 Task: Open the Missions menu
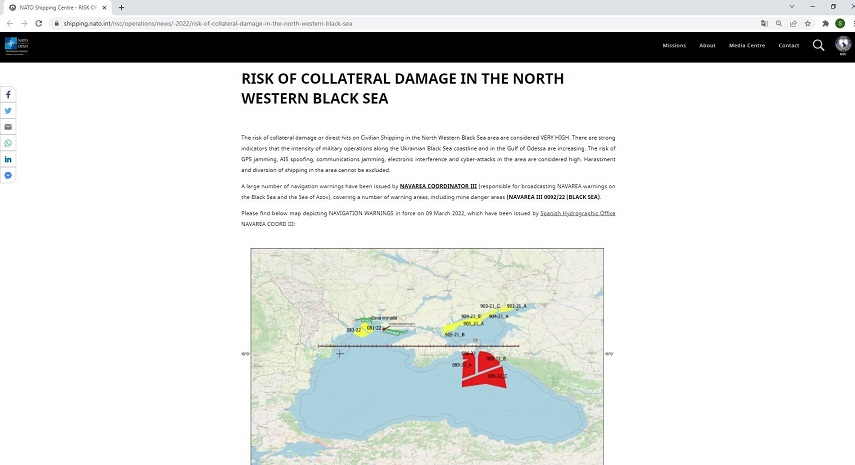[674, 45]
